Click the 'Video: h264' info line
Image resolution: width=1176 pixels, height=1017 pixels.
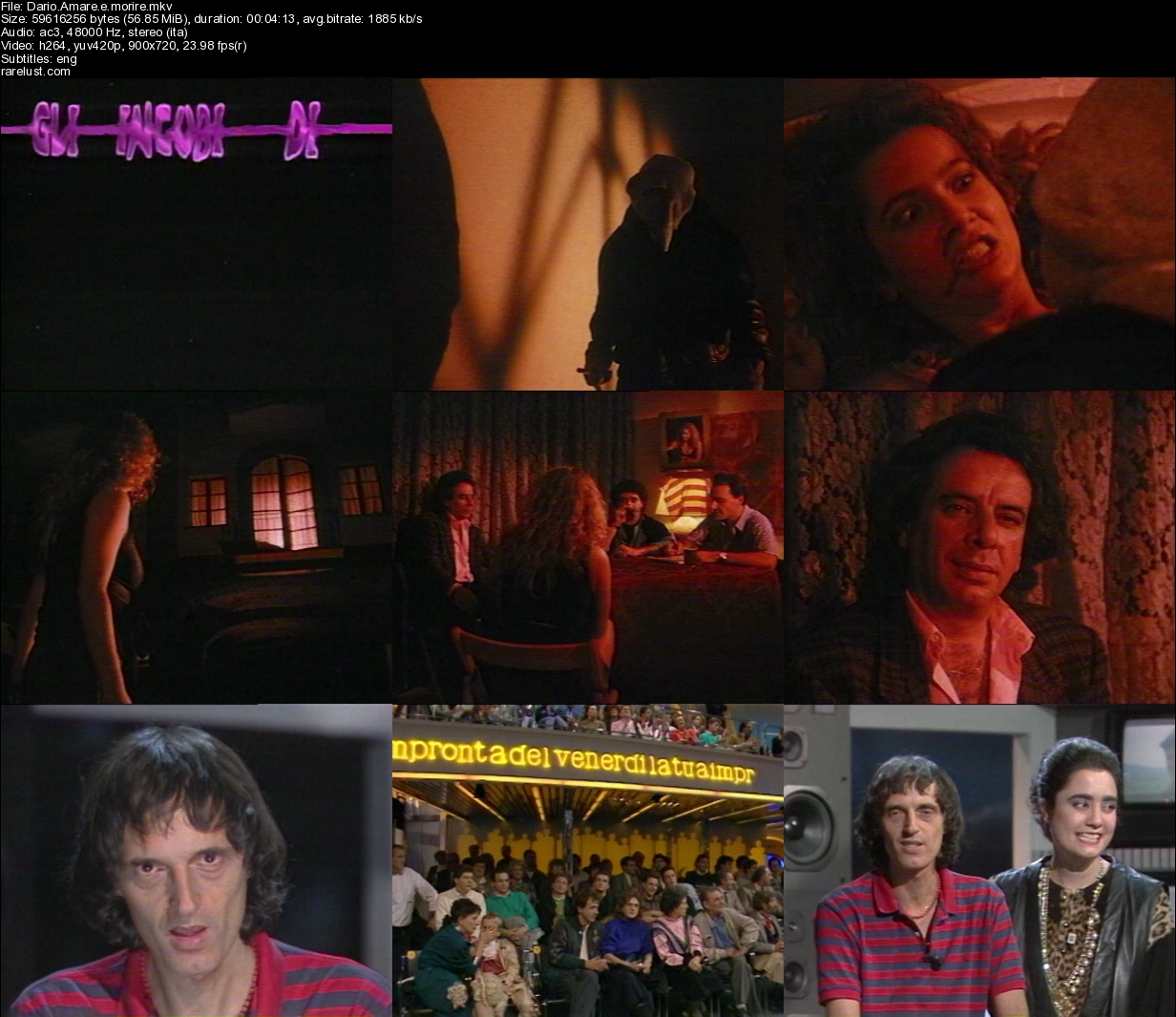pos(124,45)
